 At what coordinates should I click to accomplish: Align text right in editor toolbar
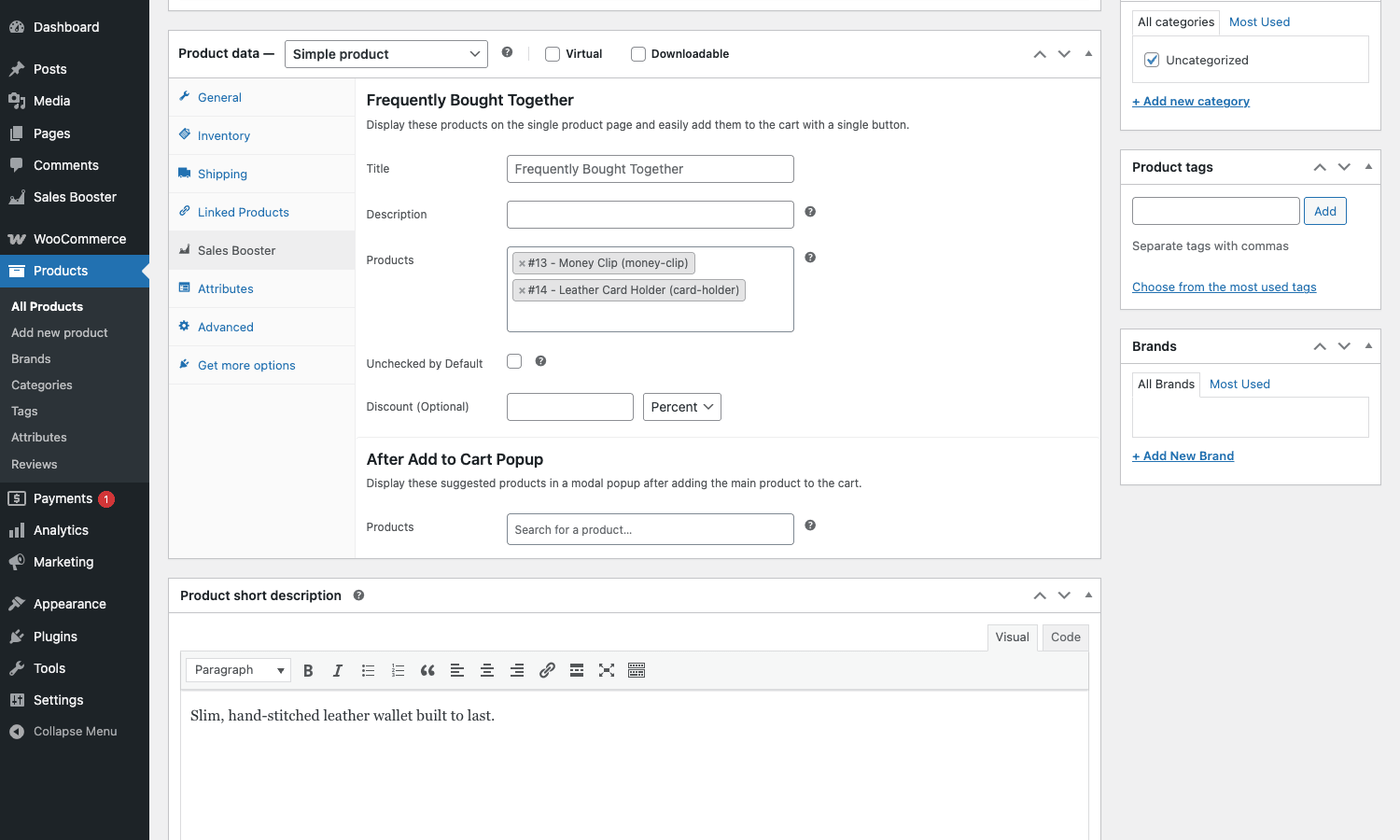point(517,670)
